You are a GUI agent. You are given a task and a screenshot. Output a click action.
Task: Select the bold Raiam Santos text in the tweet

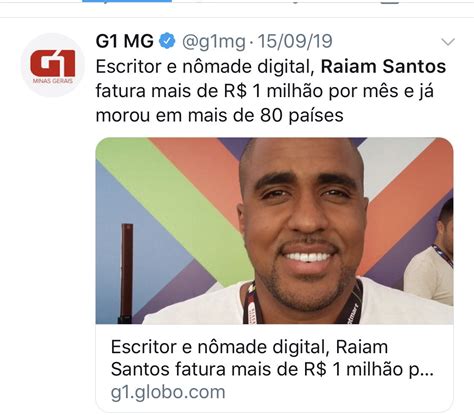tap(383, 66)
